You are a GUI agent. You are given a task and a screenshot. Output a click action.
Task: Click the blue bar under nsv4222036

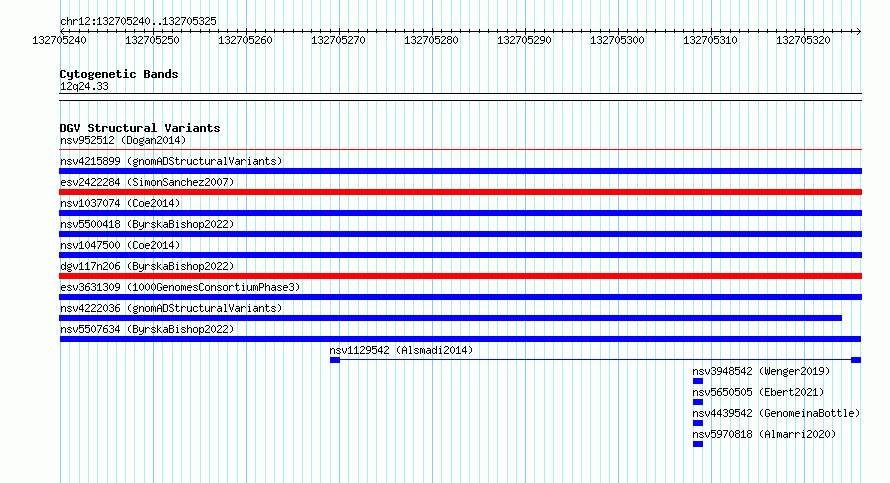pyautogui.click(x=451, y=318)
